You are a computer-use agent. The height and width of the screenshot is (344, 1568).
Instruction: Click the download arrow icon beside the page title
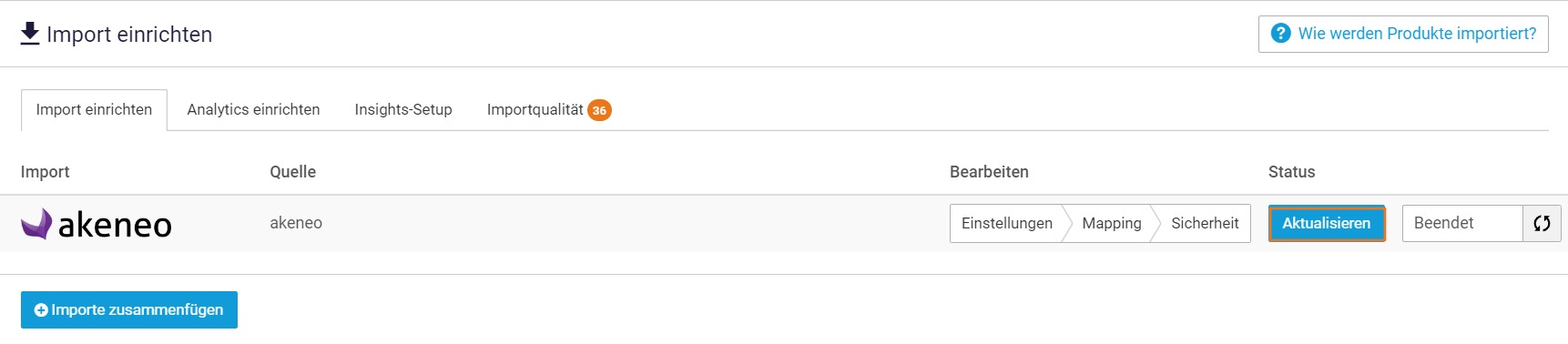(30, 34)
